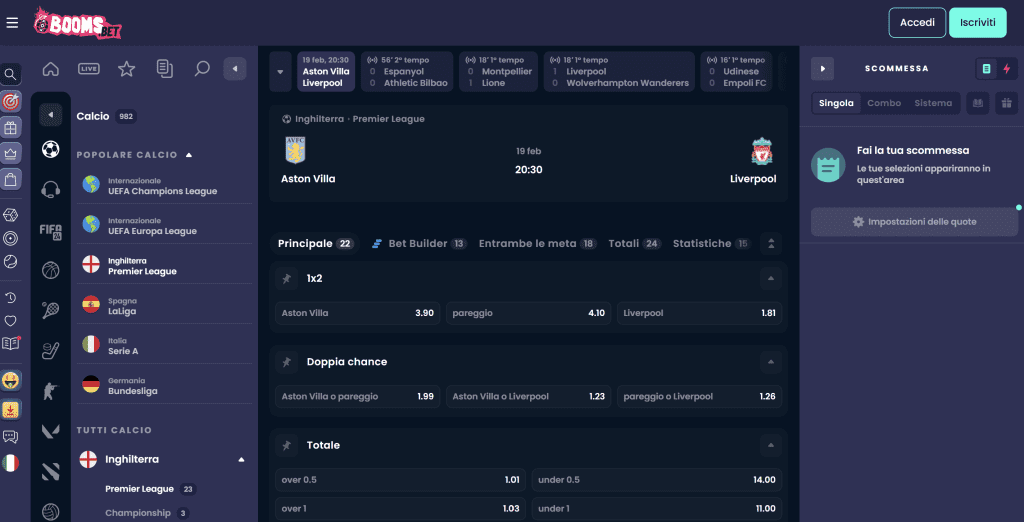The image size is (1024, 522).
Task: Toggle the bet slip list view
Action: (x=986, y=69)
